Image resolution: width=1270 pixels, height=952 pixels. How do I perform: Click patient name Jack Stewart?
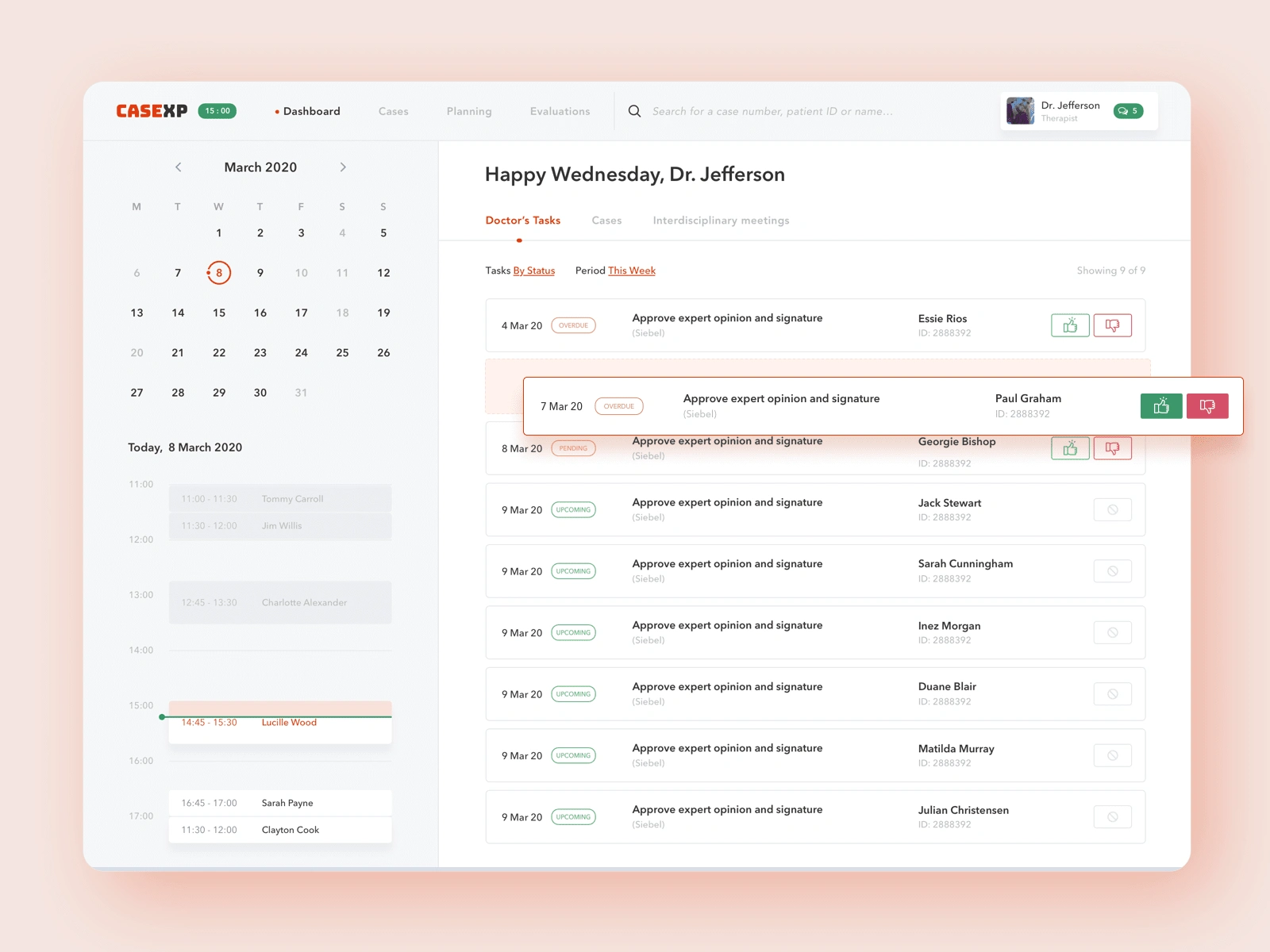(949, 503)
